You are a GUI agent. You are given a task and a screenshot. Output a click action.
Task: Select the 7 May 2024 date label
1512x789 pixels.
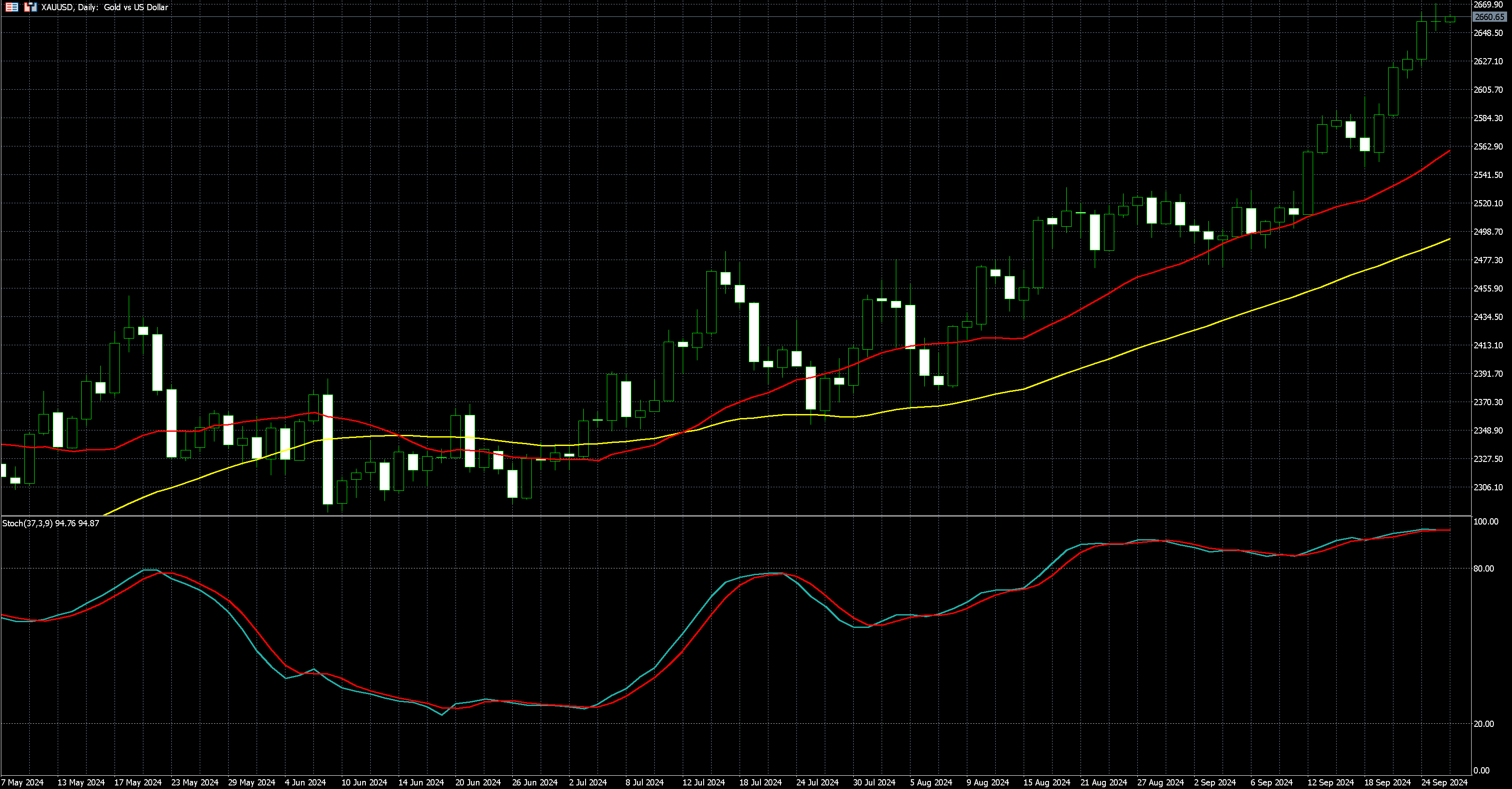(x=22, y=782)
